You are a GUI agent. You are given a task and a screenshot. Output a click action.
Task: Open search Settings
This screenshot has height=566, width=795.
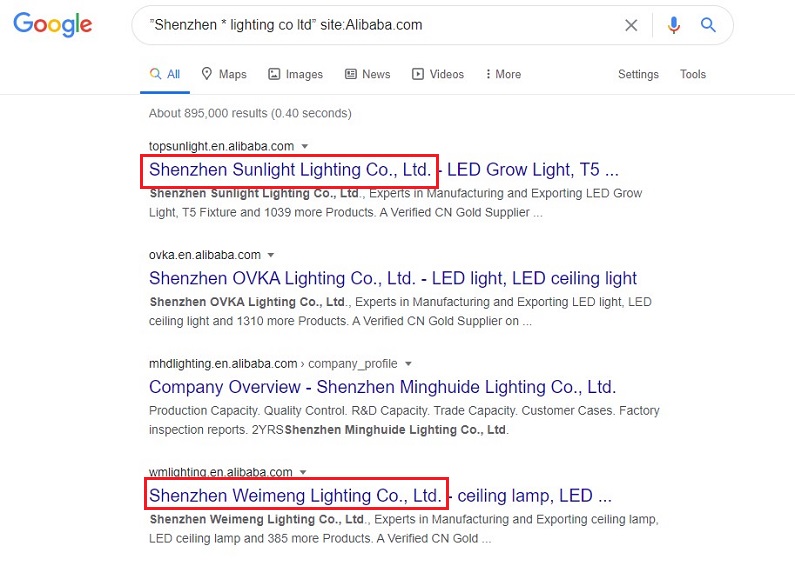pyautogui.click(x=638, y=74)
